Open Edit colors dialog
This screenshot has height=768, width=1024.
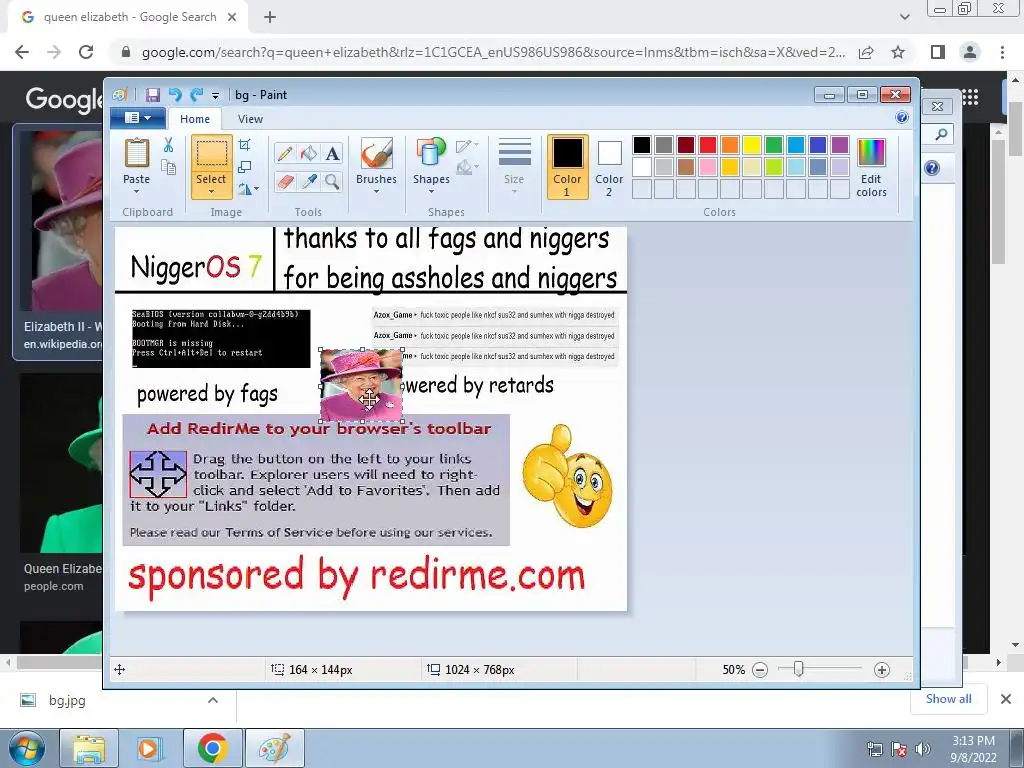pyautogui.click(x=871, y=168)
